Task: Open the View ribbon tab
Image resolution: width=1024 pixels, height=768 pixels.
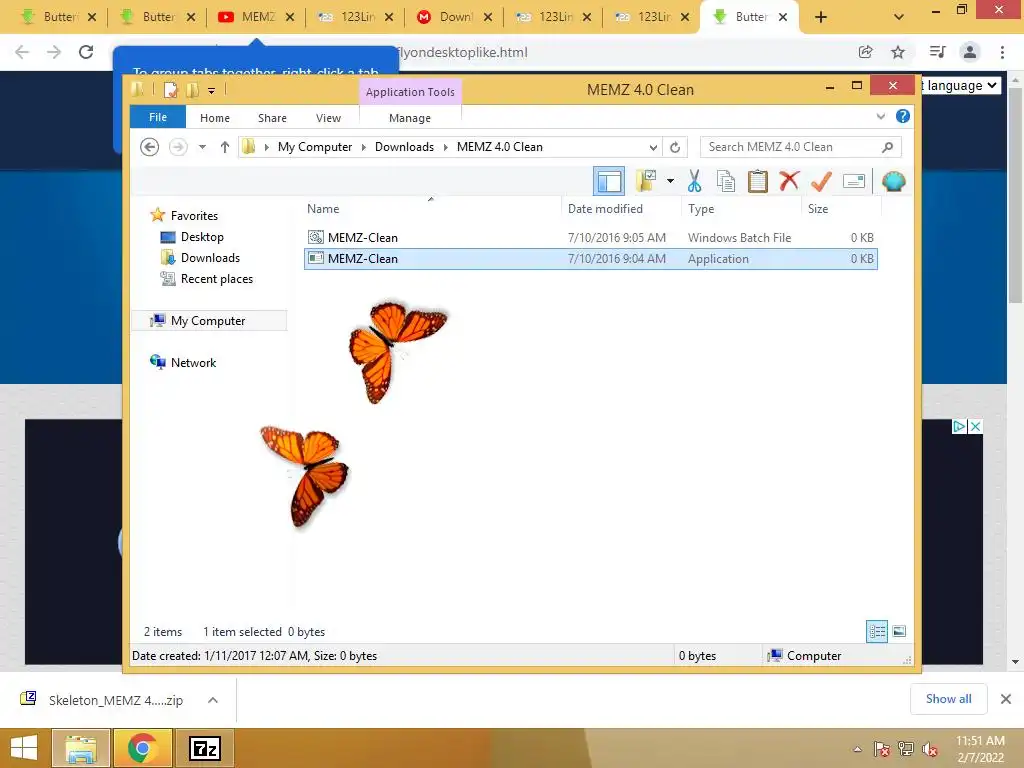Action: tap(328, 118)
